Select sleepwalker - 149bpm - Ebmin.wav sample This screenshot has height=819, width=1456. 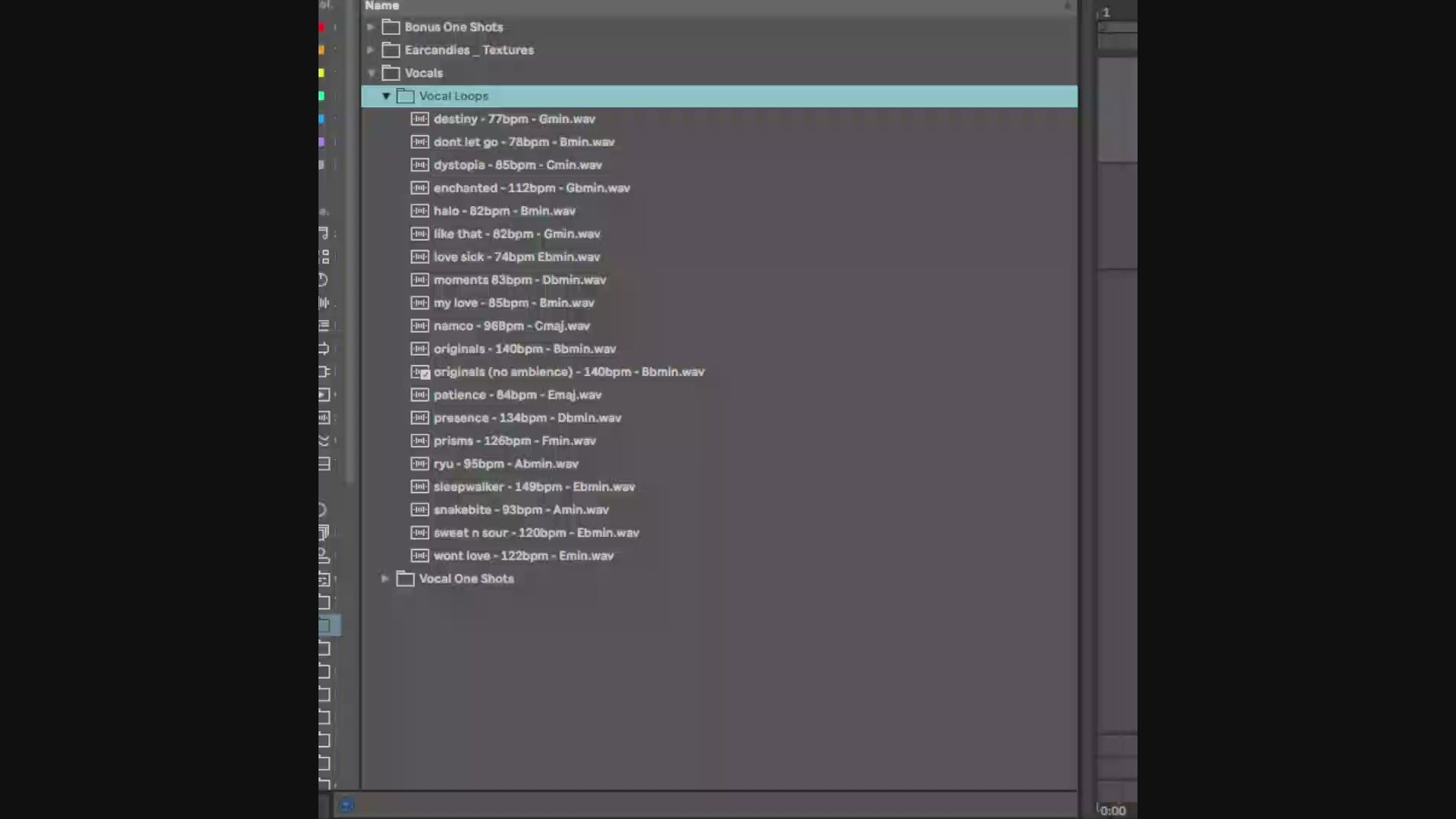coord(534,487)
